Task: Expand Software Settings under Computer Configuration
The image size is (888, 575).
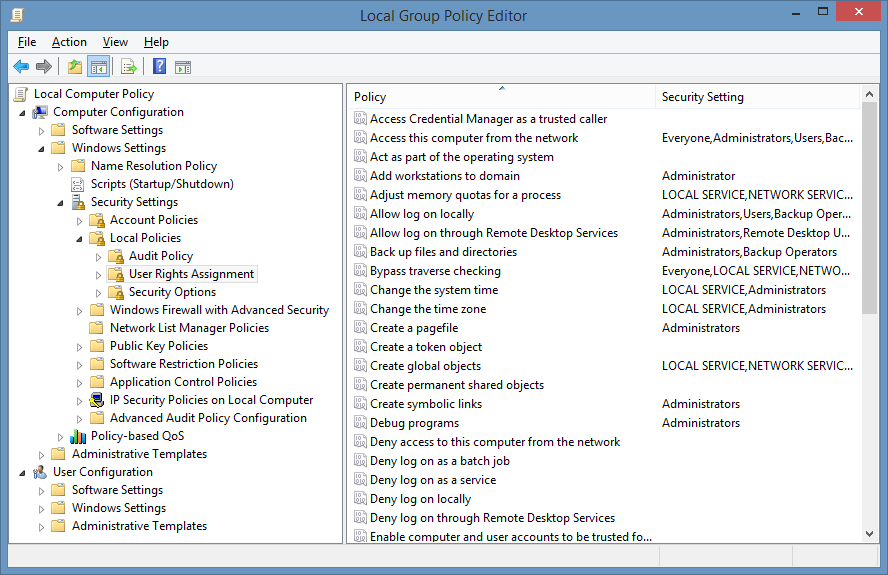Action: [x=41, y=130]
